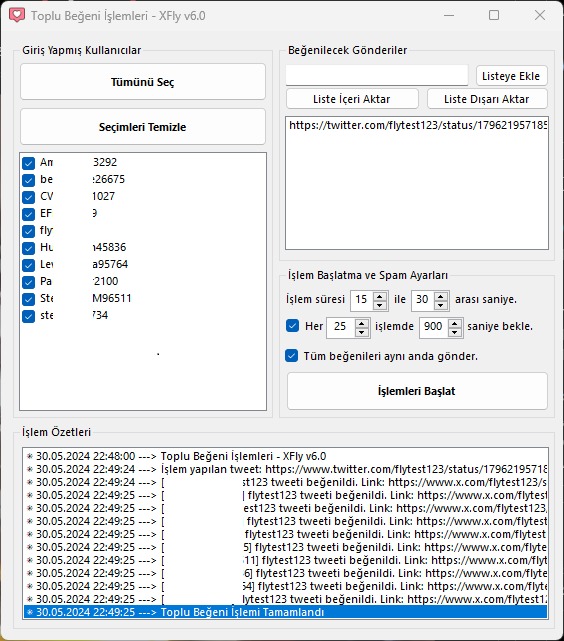Increase the 900 saniye bekle value
Viewport: 564px width, 641px height.
pyautogui.click(x=454, y=323)
